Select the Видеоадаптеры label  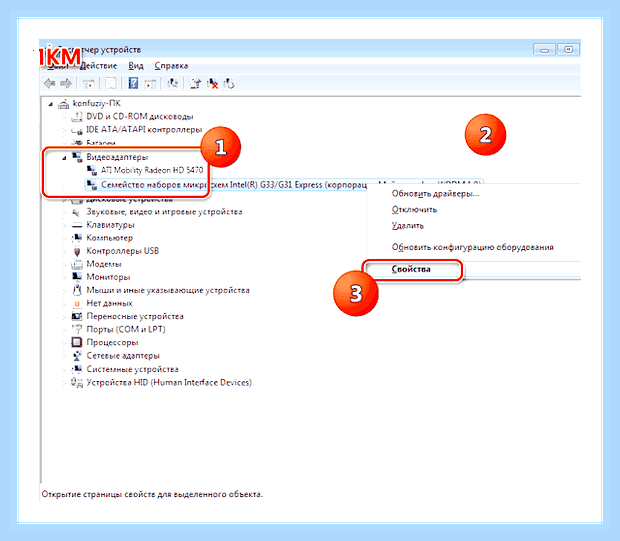coord(117,157)
